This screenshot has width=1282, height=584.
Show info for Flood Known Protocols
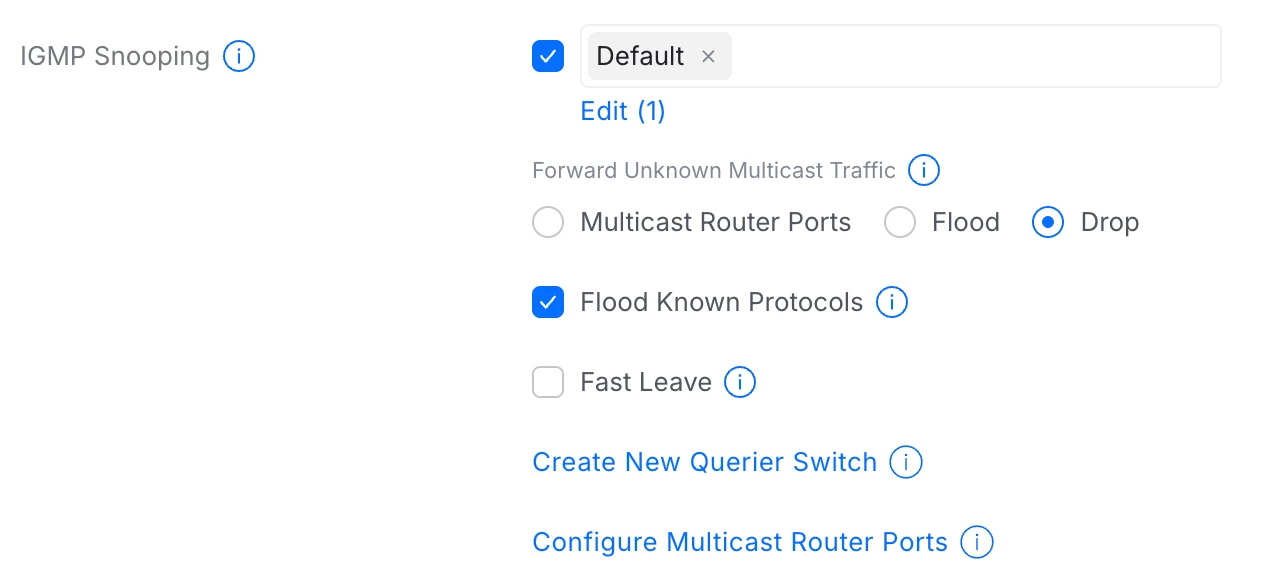click(x=891, y=302)
